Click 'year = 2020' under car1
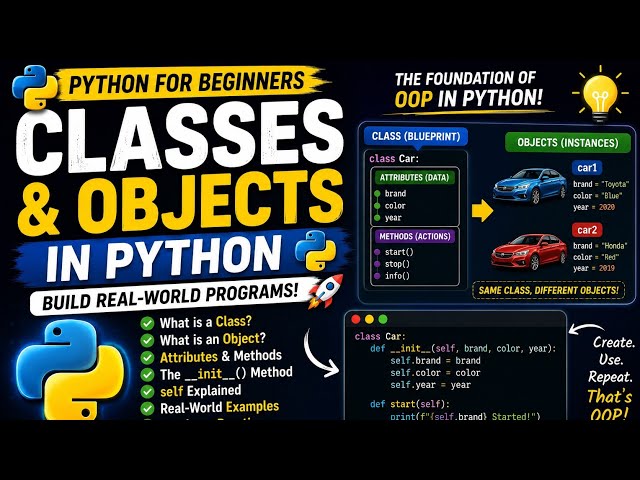 point(594,207)
